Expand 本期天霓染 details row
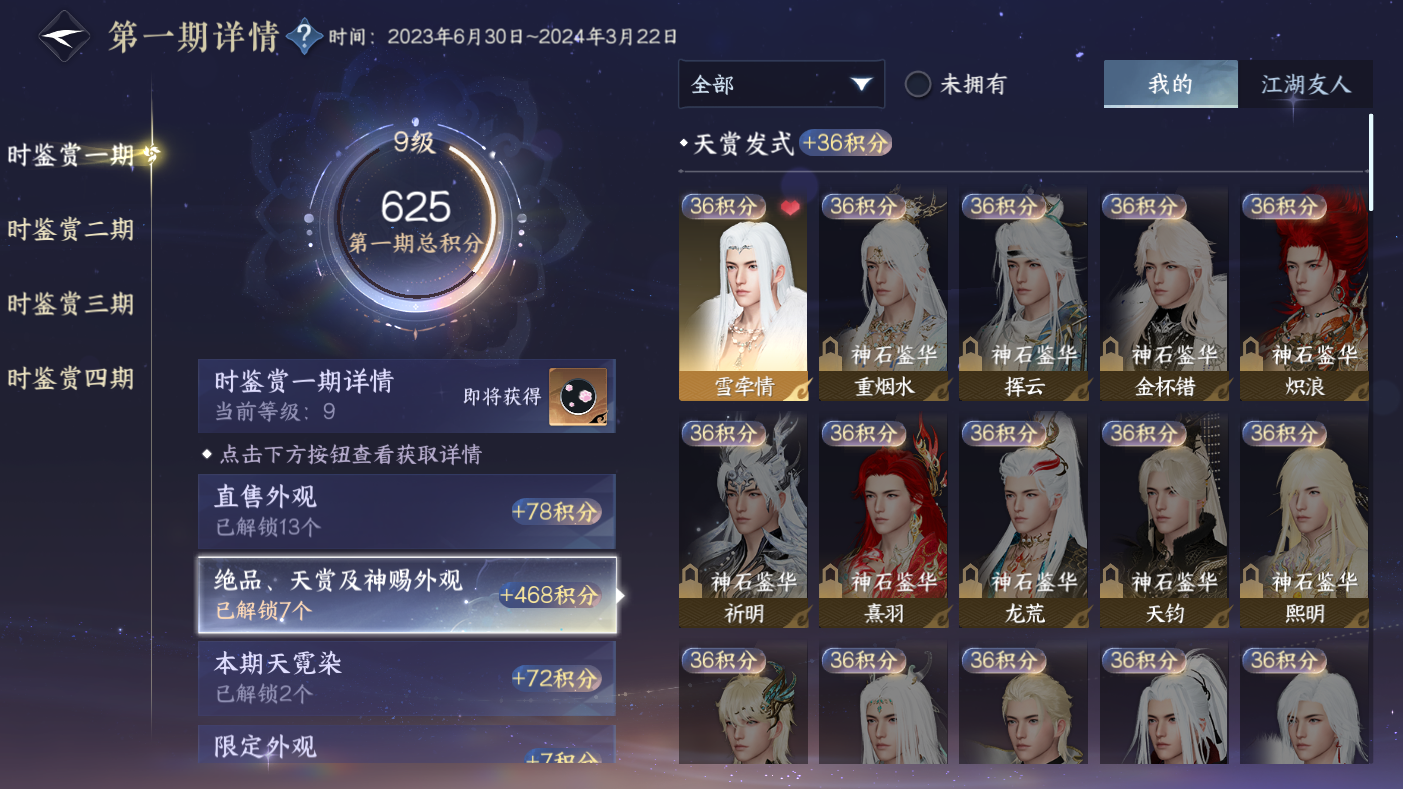This screenshot has height=789, width=1403. [407, 678]
